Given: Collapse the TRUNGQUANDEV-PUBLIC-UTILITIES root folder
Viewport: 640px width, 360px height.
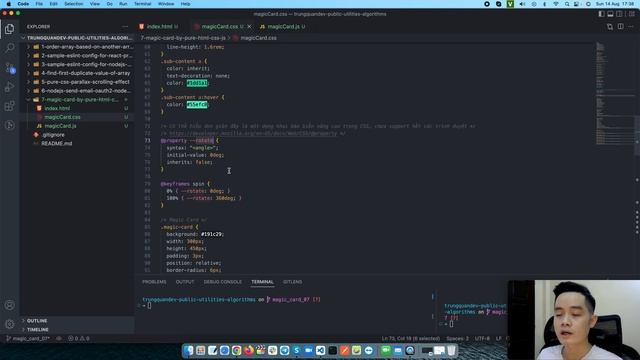Looking at the screenshot, I should tap(78, 38).
